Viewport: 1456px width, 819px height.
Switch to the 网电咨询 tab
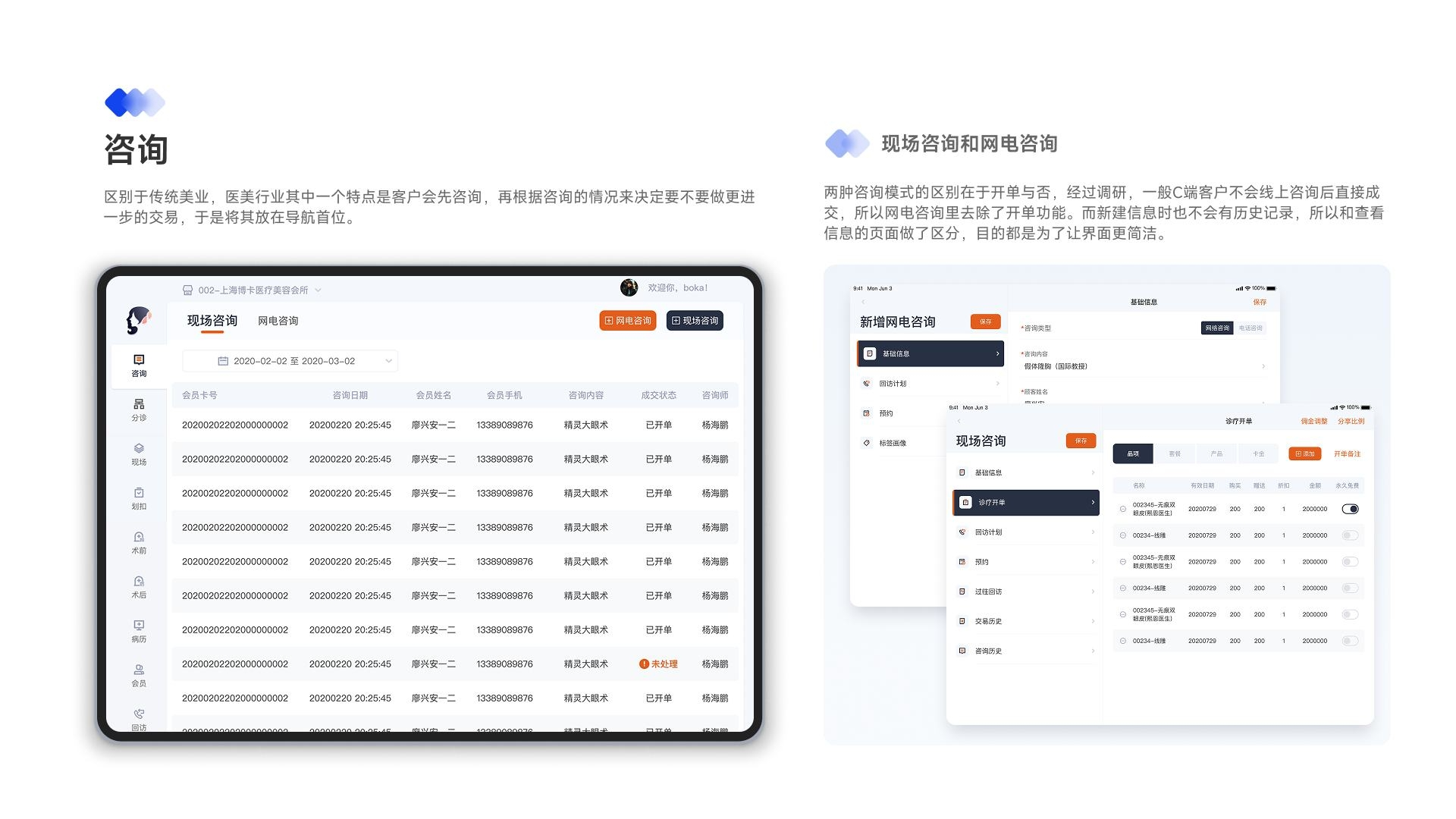point(278,321)
